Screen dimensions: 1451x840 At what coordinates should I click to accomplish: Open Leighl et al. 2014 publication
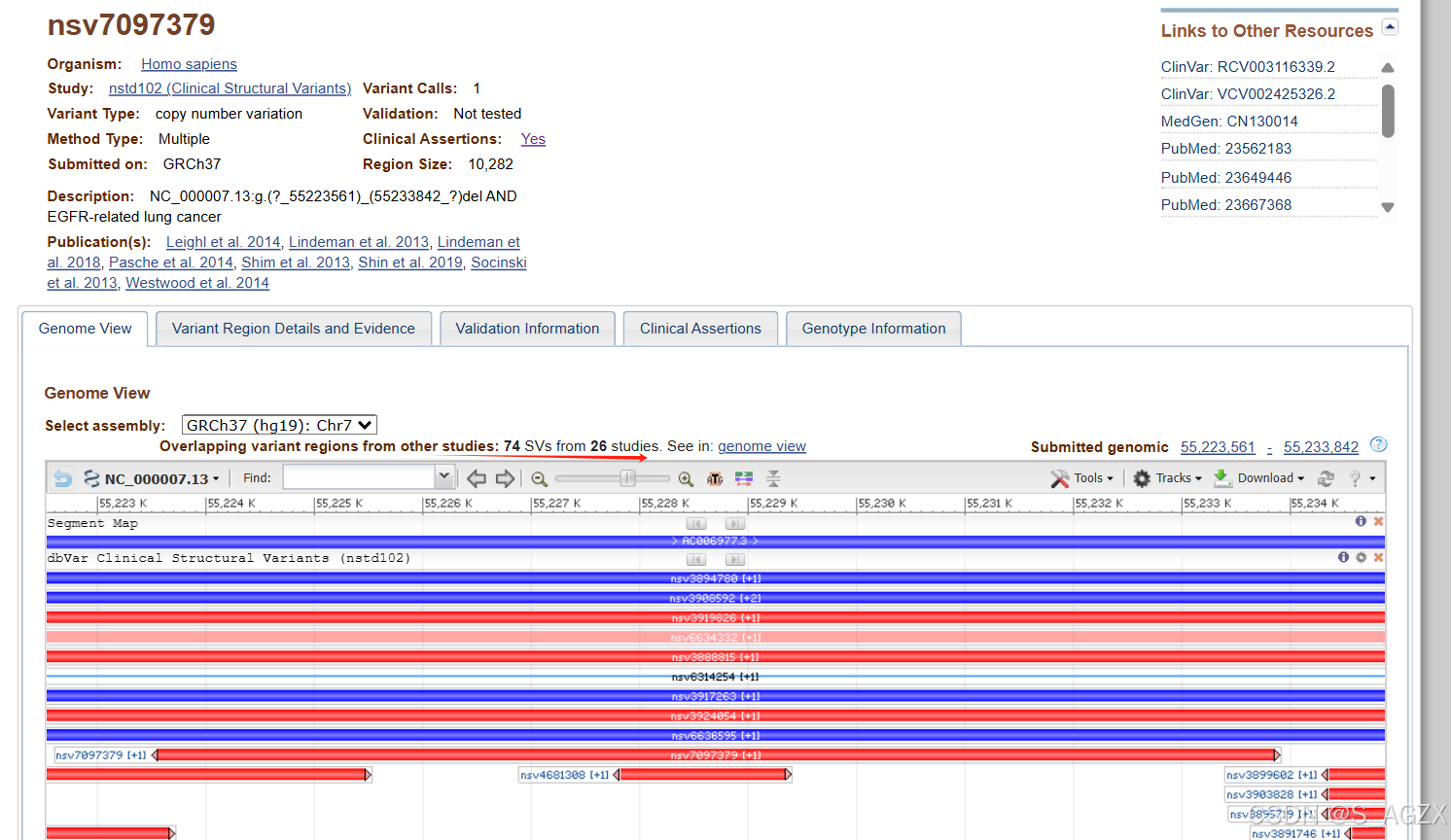[x=223, y=242]
